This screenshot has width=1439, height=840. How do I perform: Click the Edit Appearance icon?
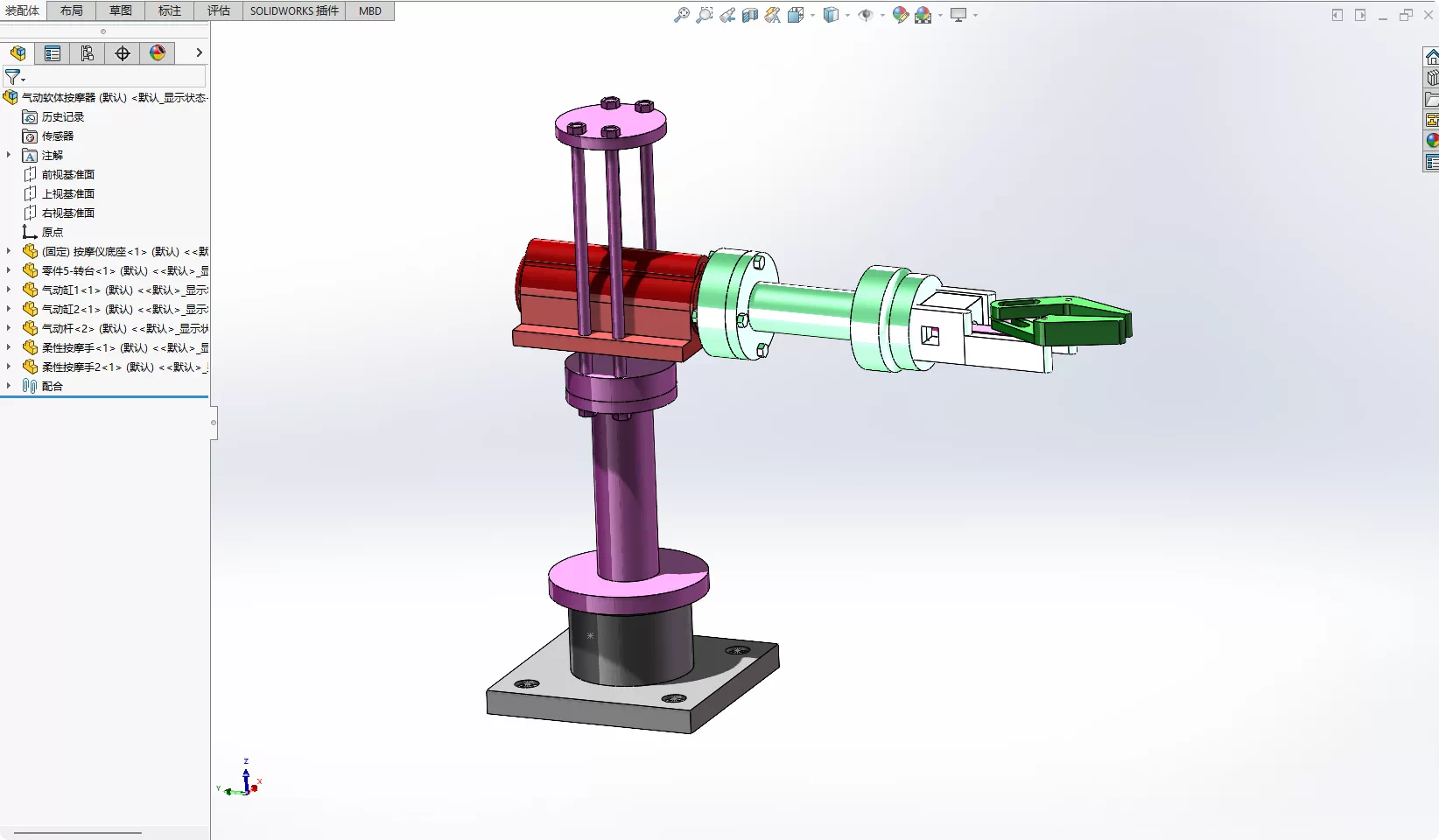pos(901,15)
